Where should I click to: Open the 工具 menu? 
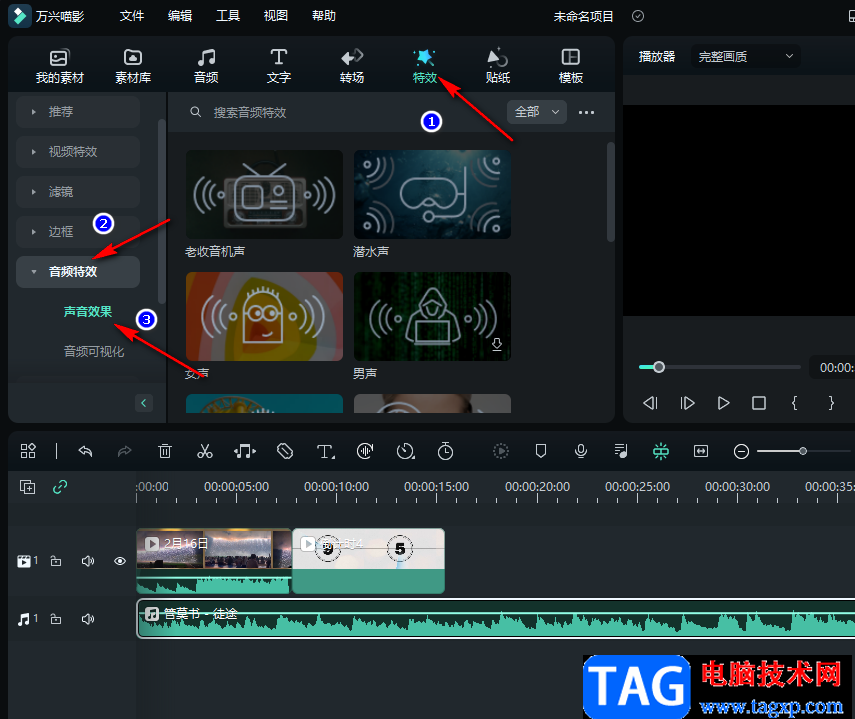[228, 16]
